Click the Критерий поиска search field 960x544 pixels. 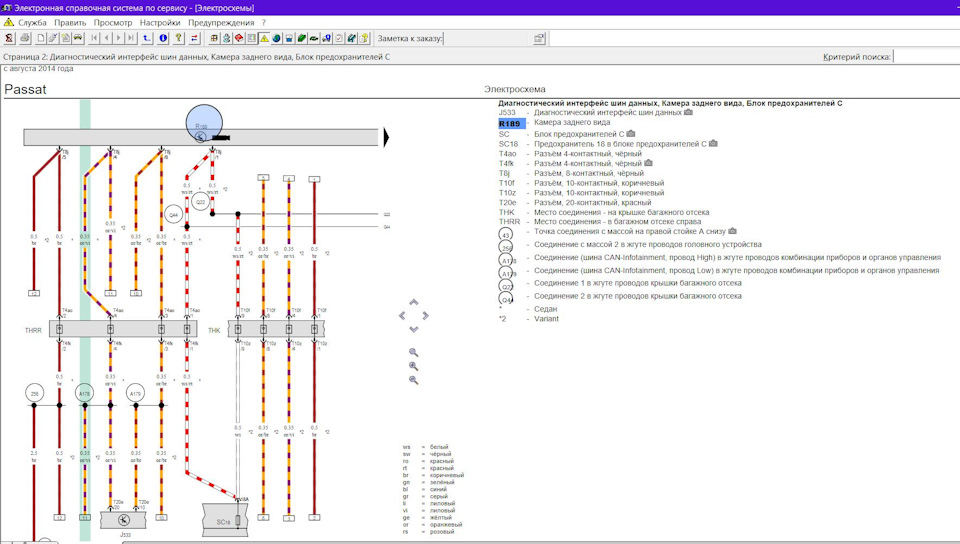pos(926,56)
